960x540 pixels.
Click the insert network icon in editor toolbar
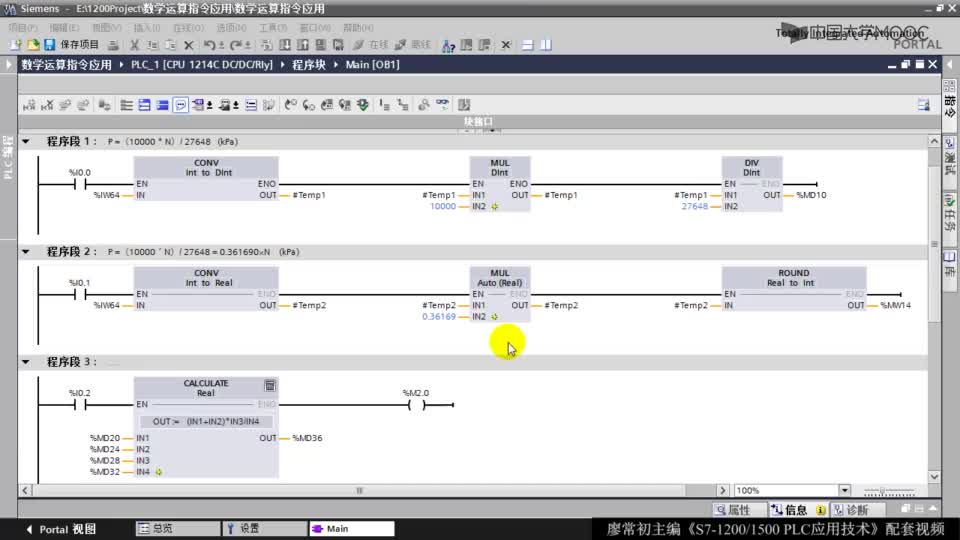click(x=29, y=105)
